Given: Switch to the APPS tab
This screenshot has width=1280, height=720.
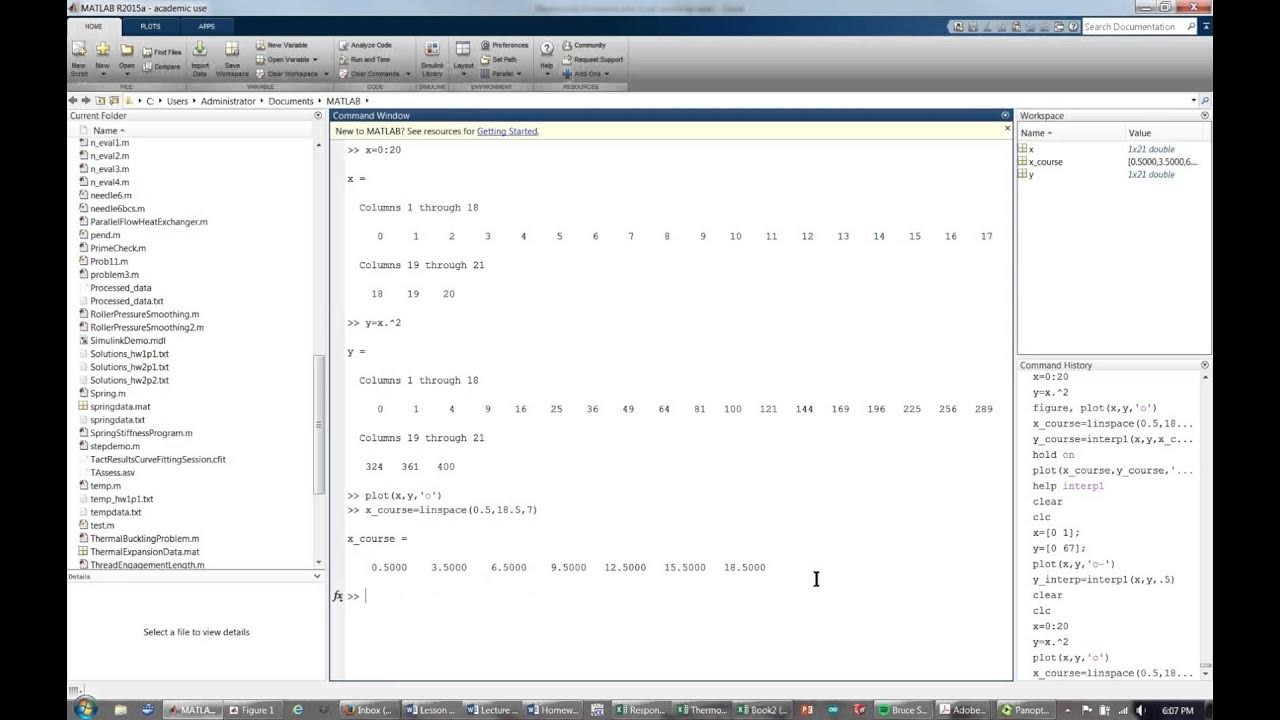Looking at the screenshot, I should point(206,26).
